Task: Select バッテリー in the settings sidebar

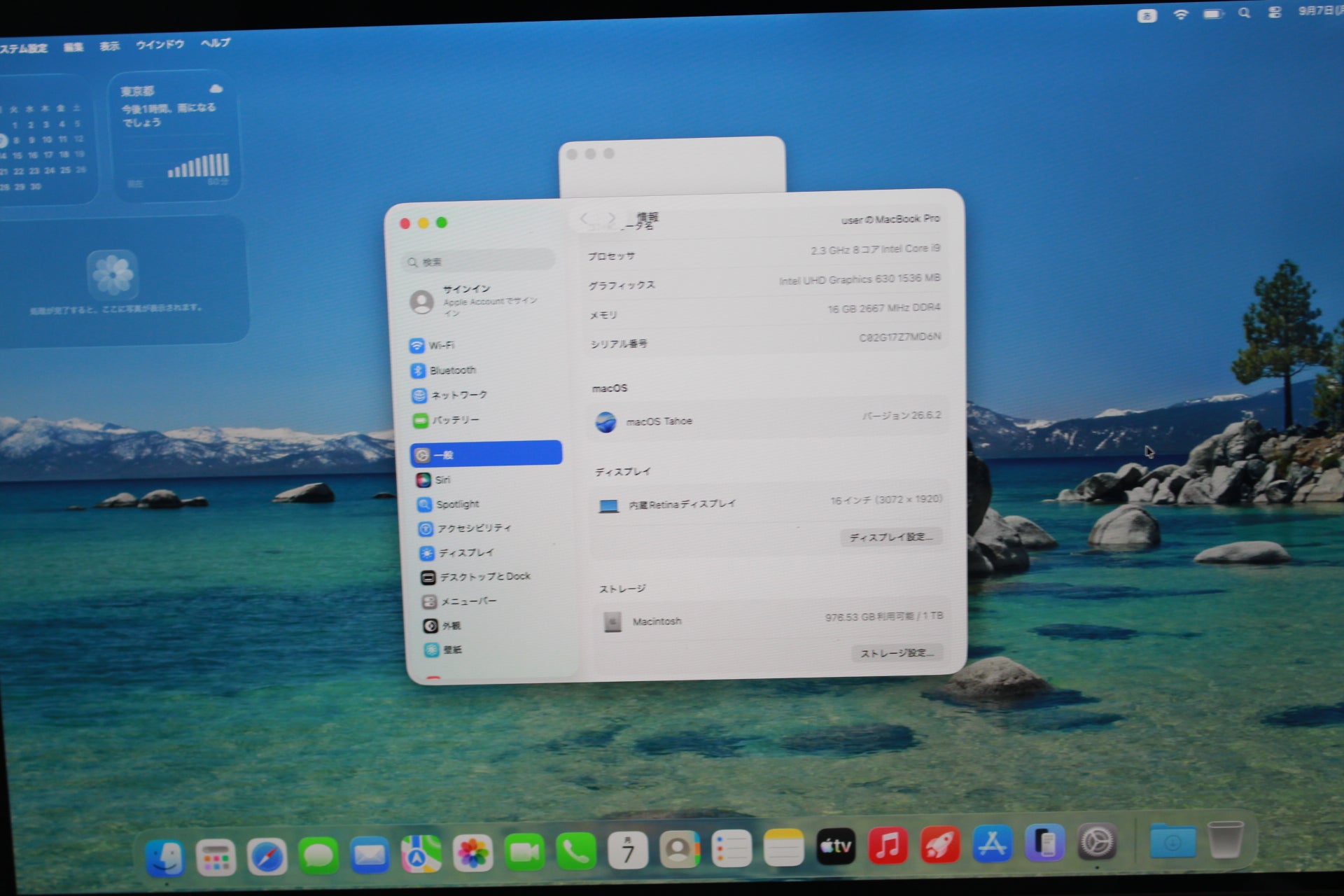Action: 446,420
